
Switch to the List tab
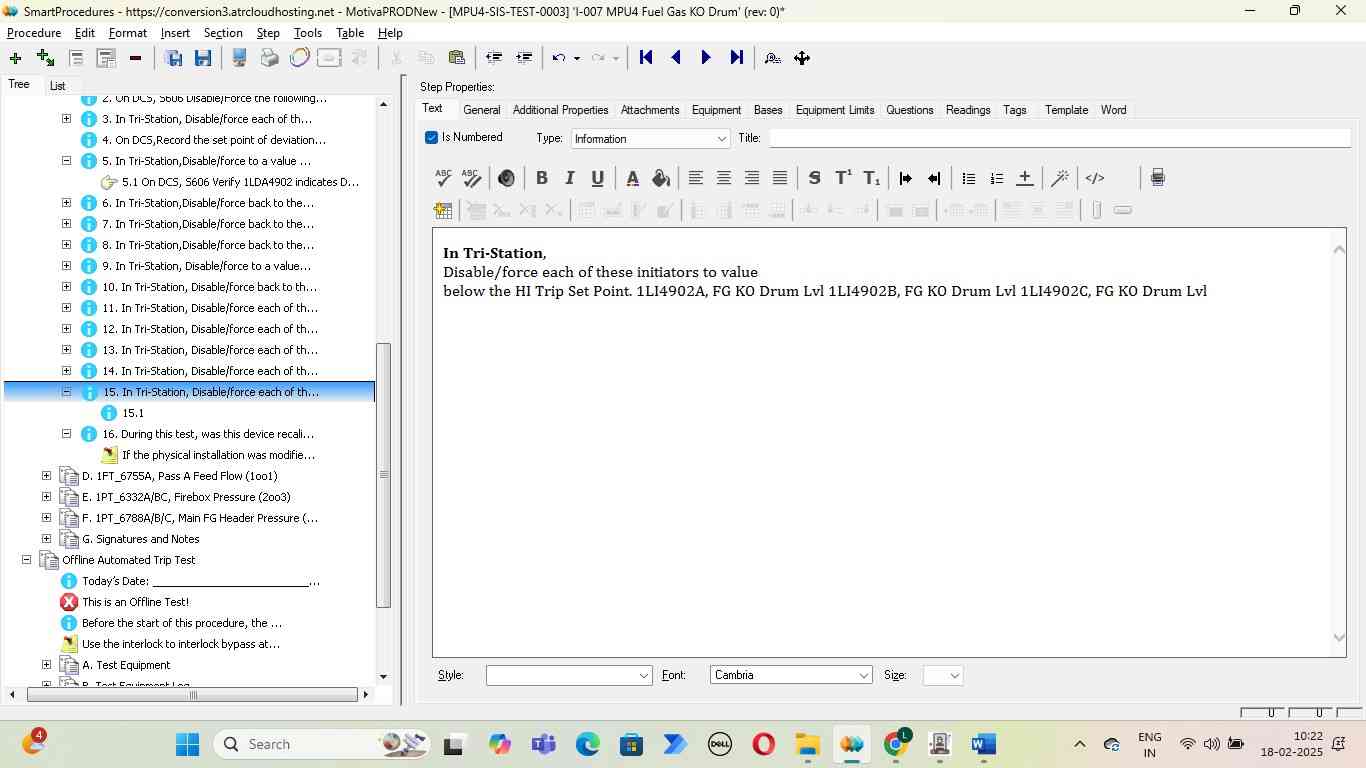(x=57, y=86)
